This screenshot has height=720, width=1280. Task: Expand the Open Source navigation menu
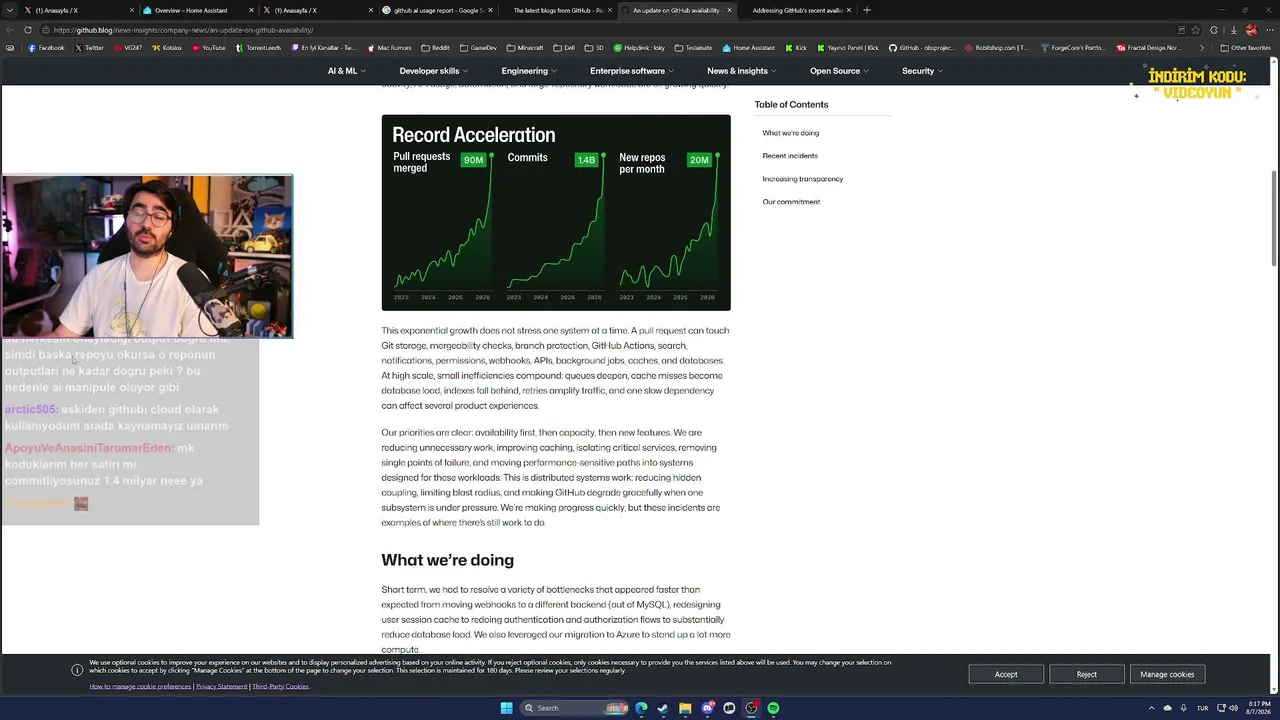click(x=839, y=71)
